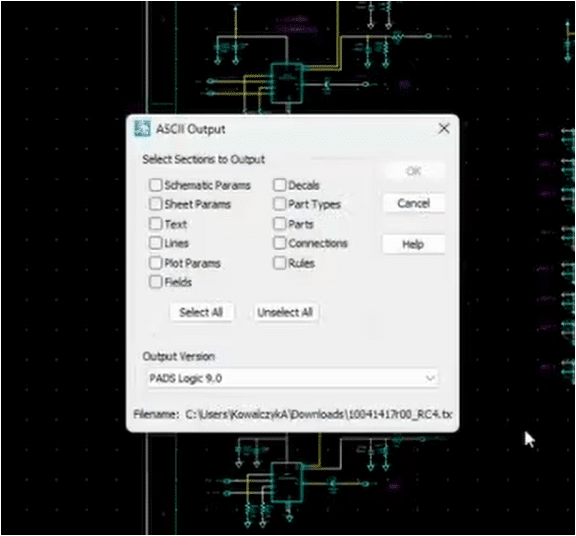The image size is (576, 536).
Task: Close the ASCII Output dialog
Action: click(x=444, y=129)
